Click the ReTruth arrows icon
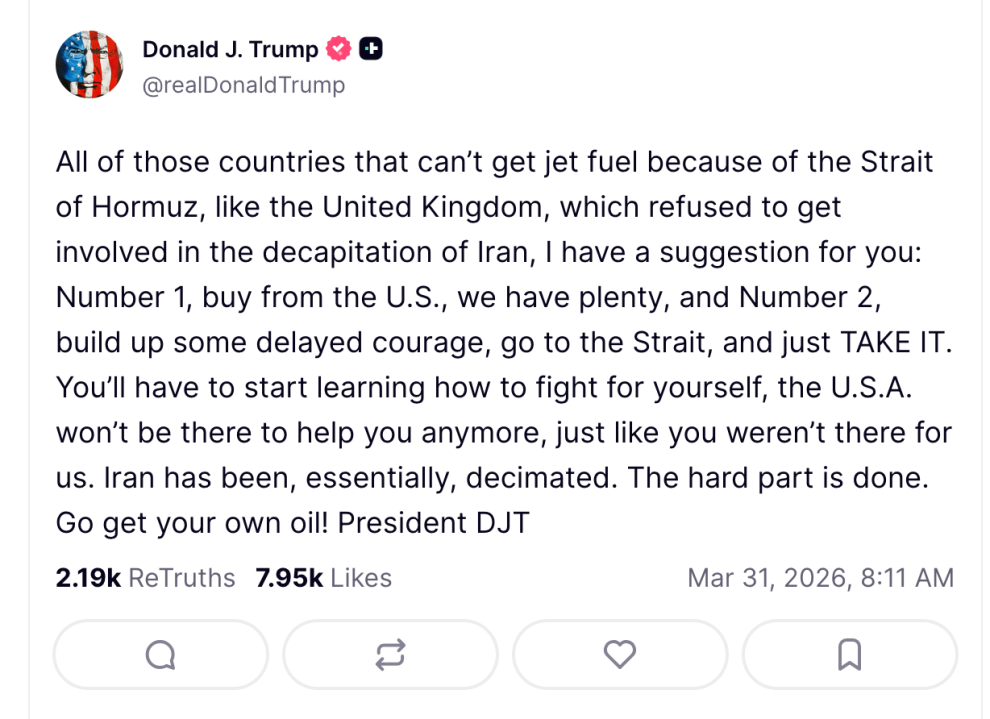The width and height of the screenshot is (990, 719). tap(390, 655)
